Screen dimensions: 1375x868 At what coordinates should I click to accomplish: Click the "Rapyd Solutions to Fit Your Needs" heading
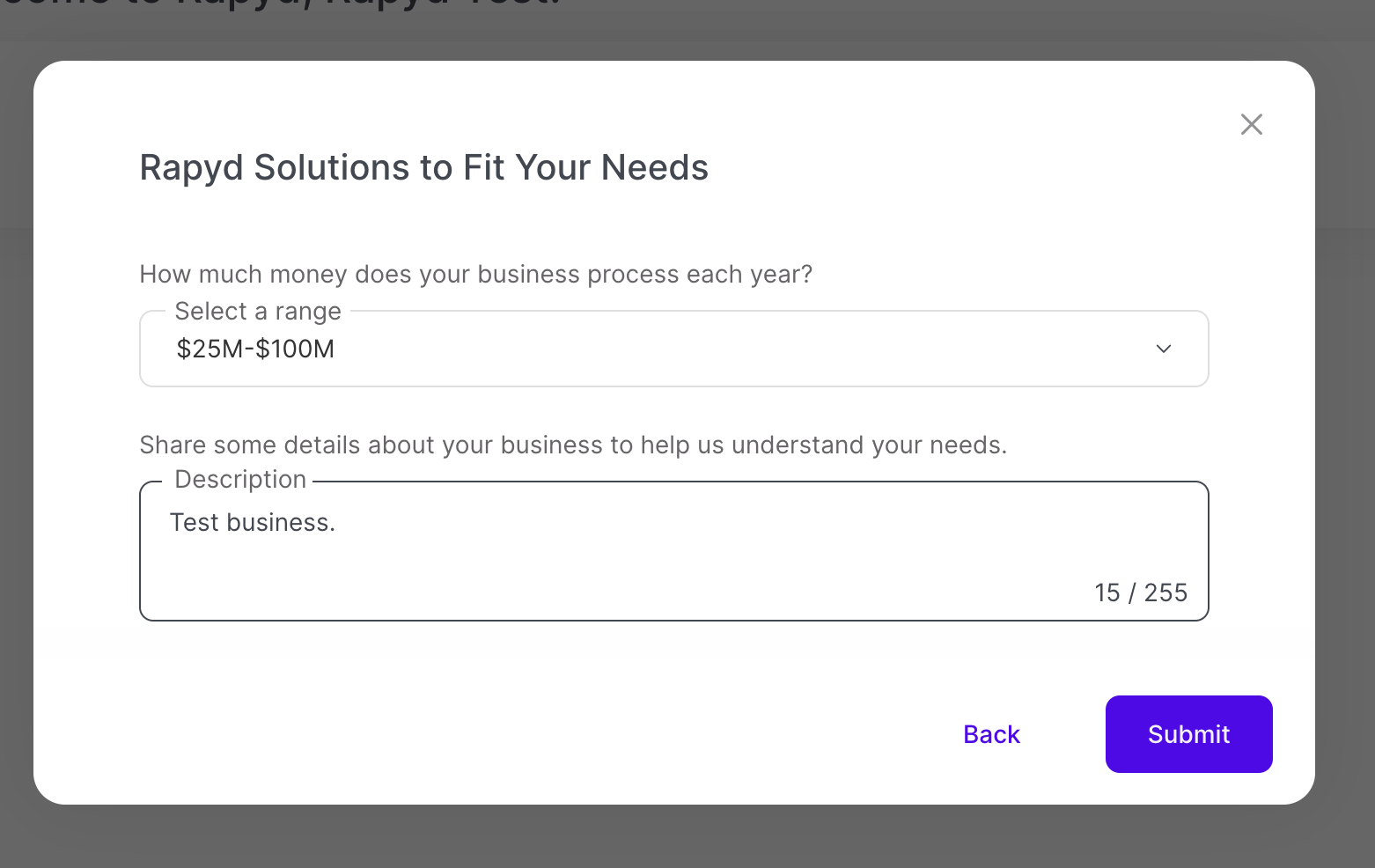pos(423,168)
